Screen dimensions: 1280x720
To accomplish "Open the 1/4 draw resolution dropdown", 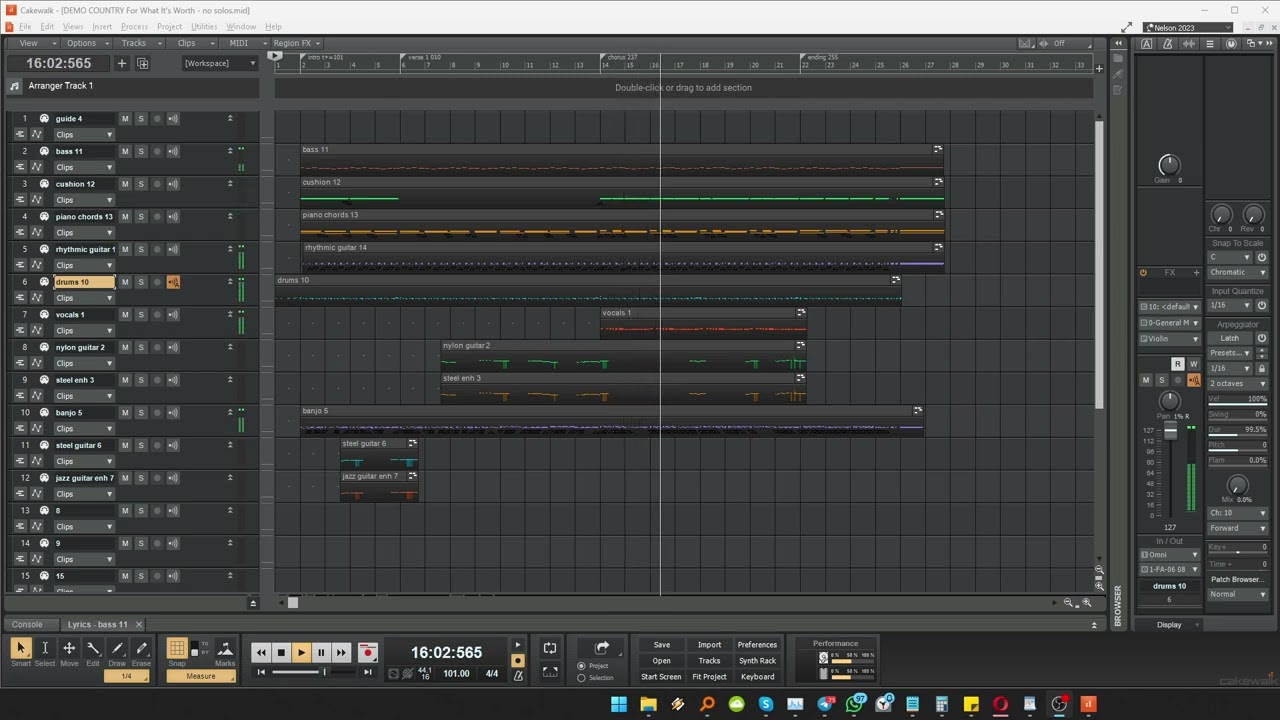I will coord(127,677).
